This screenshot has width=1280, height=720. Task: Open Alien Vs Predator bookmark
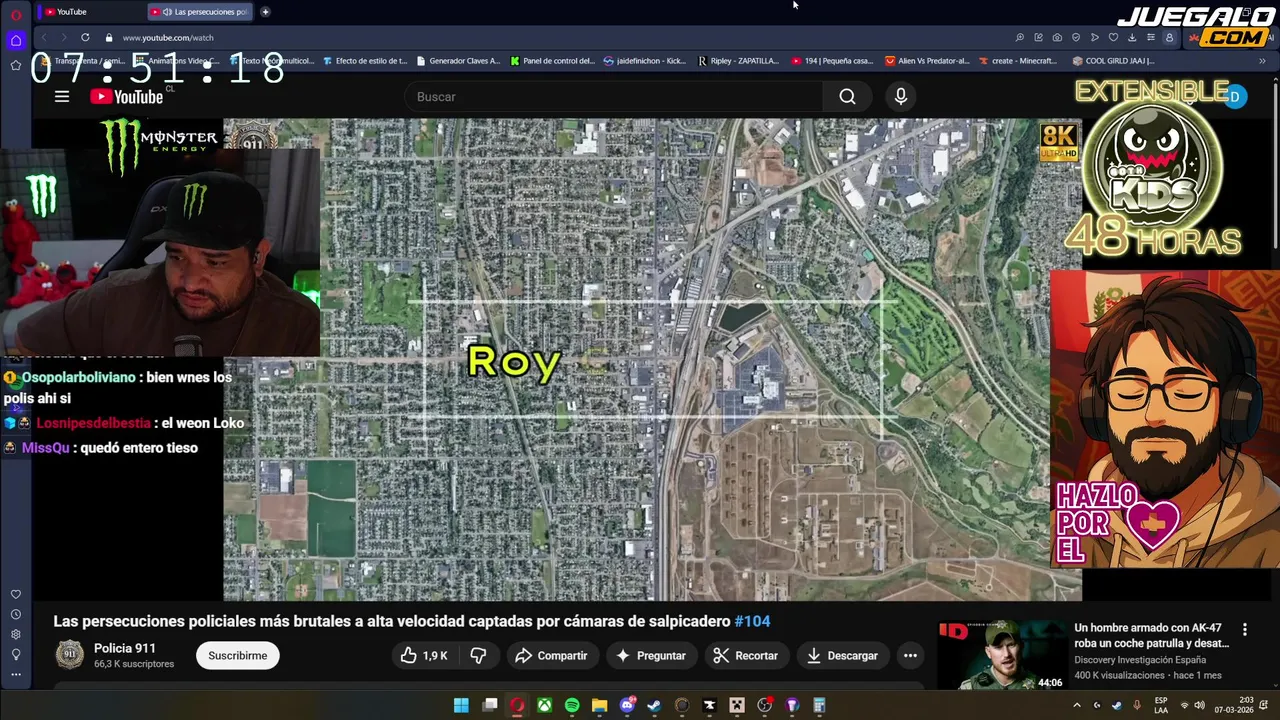927,61
